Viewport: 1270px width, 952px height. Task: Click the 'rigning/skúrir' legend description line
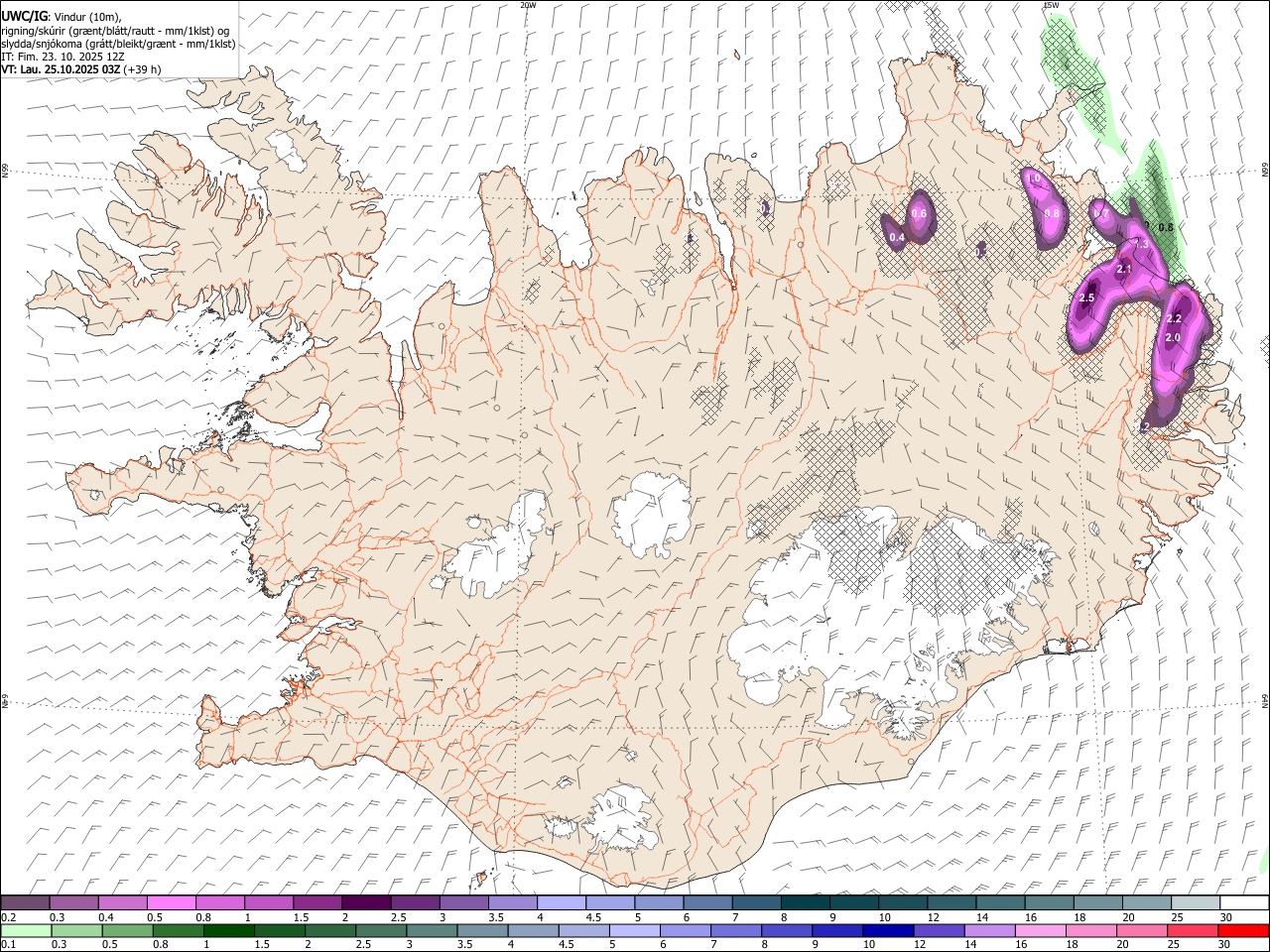[x=115, y=31]
